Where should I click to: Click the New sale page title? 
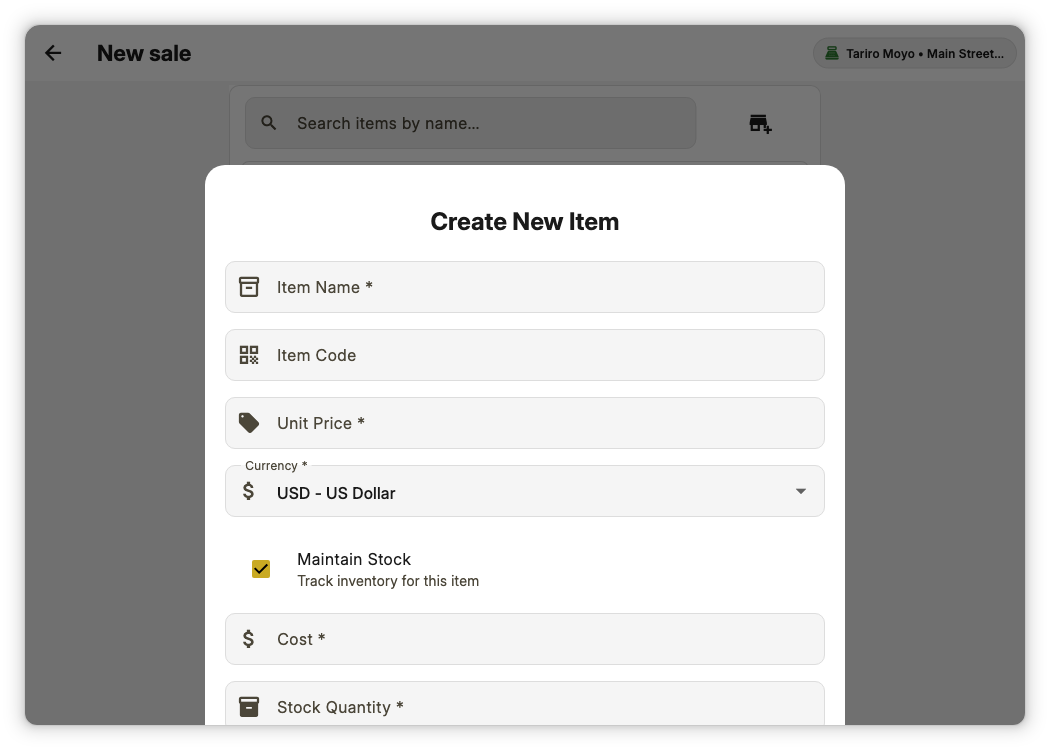tap(144, 54)
